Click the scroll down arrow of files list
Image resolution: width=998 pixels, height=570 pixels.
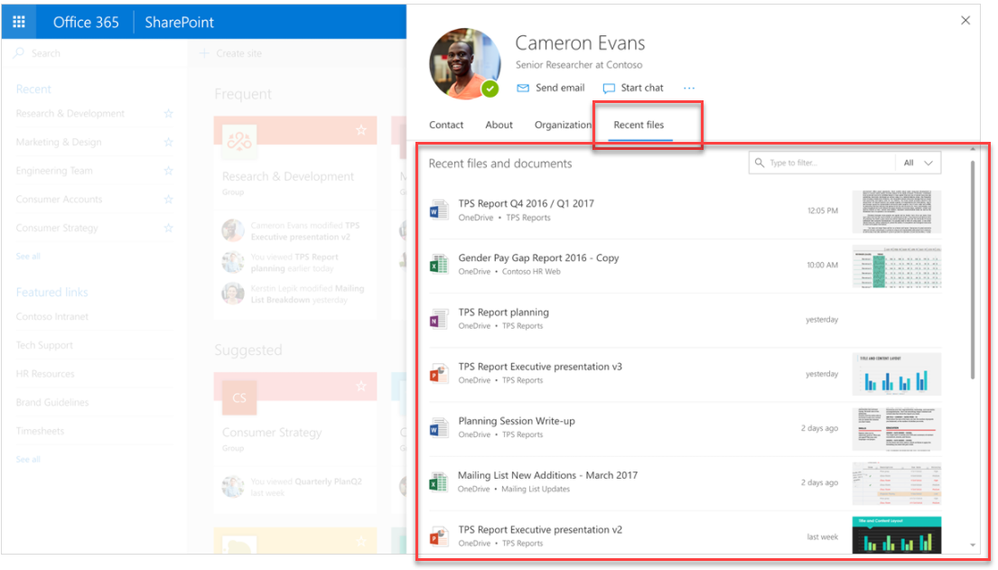(973, 545)
